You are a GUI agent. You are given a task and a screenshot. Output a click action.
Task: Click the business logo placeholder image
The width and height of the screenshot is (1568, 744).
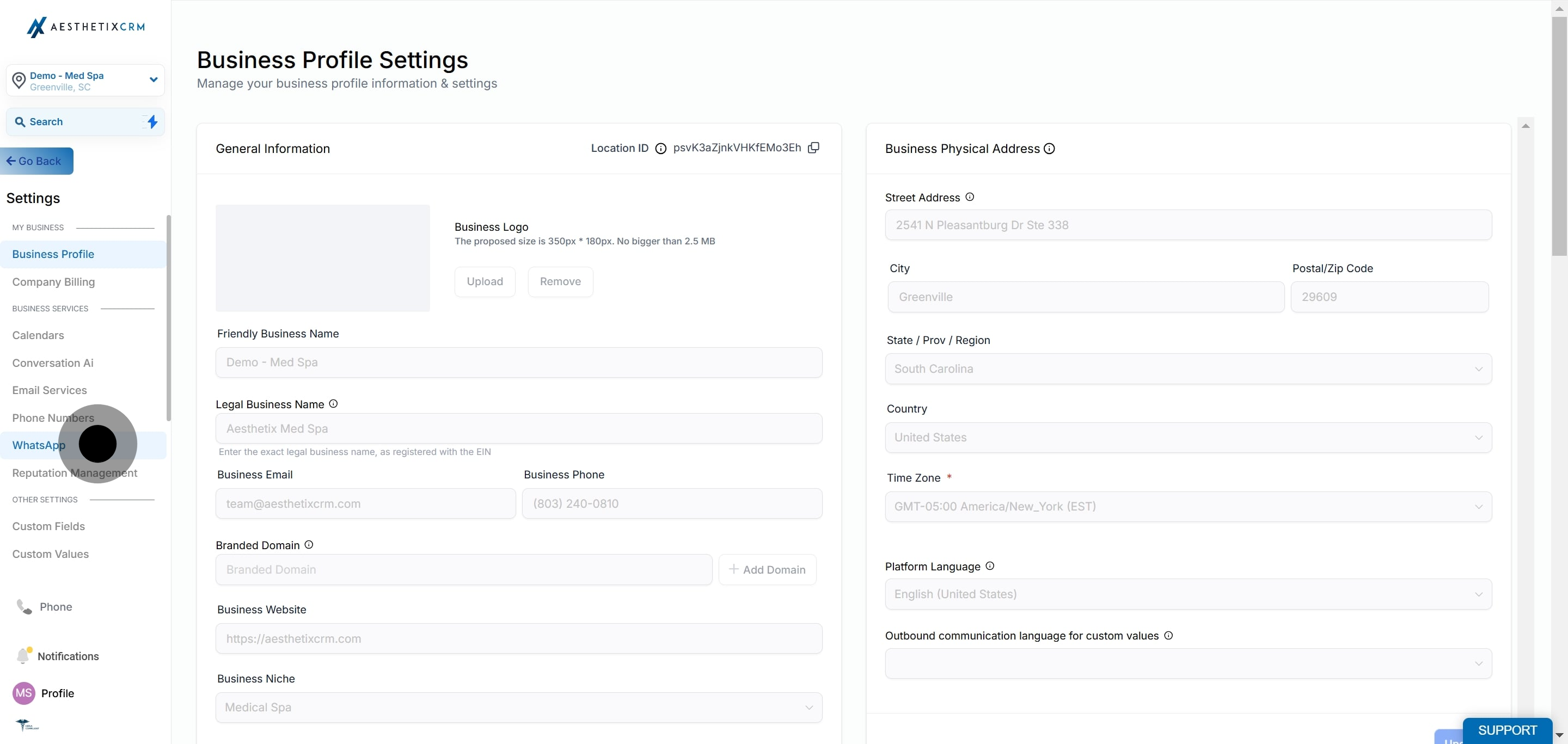pyautogui.click(x=323, y=258)
